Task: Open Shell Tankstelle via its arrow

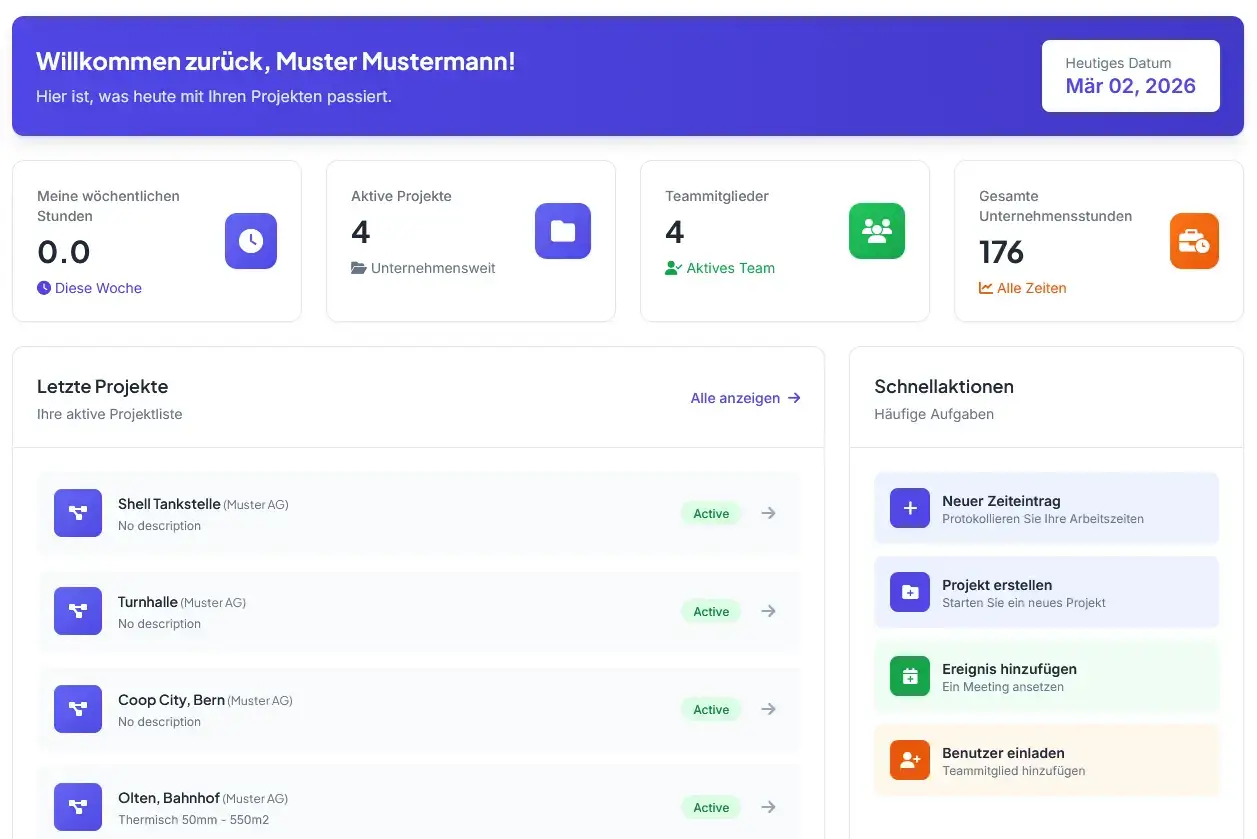Action: [x=768, y=513]
